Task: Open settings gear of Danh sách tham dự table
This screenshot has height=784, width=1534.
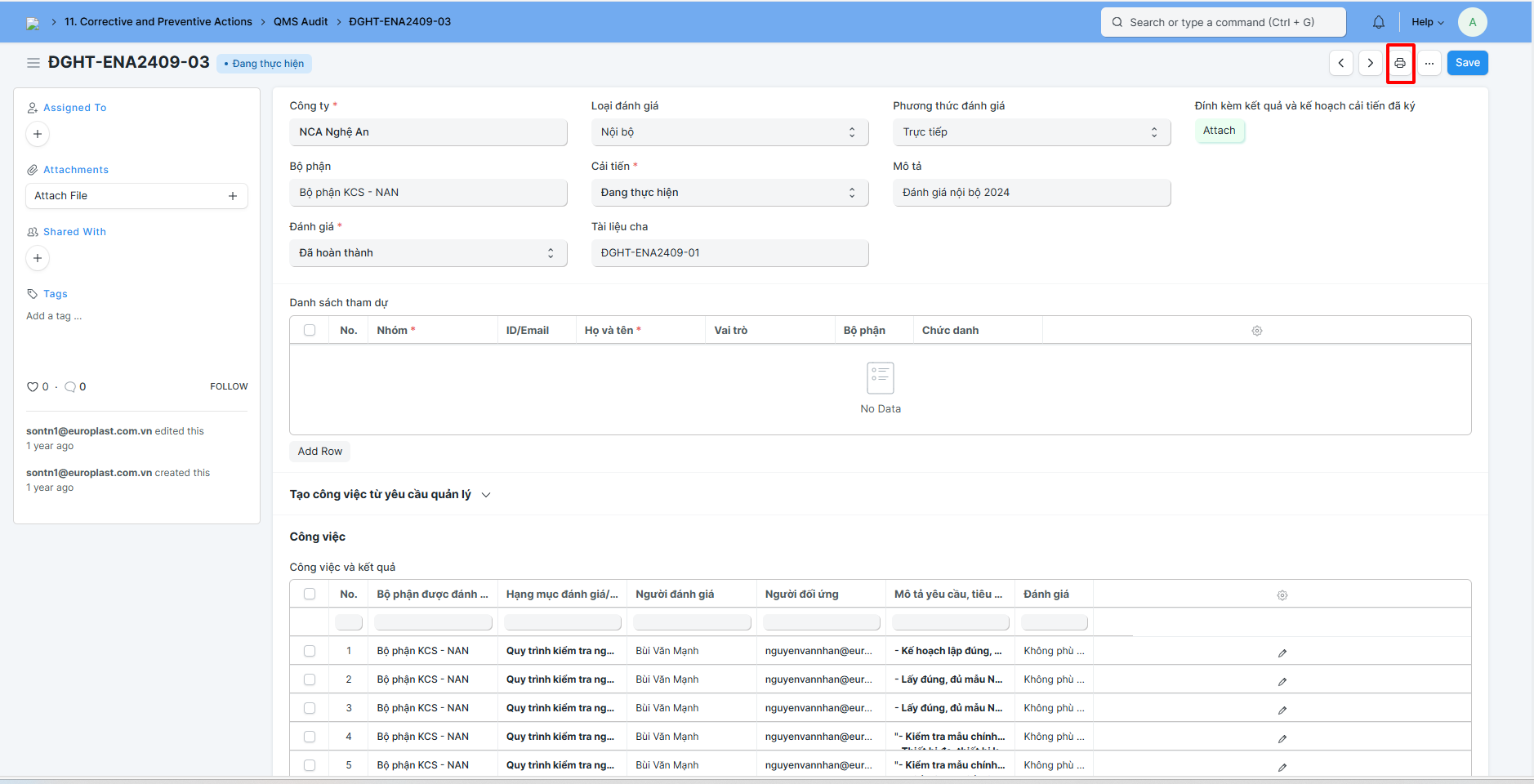Action: pyautogui.click(x=1256, y=331)
